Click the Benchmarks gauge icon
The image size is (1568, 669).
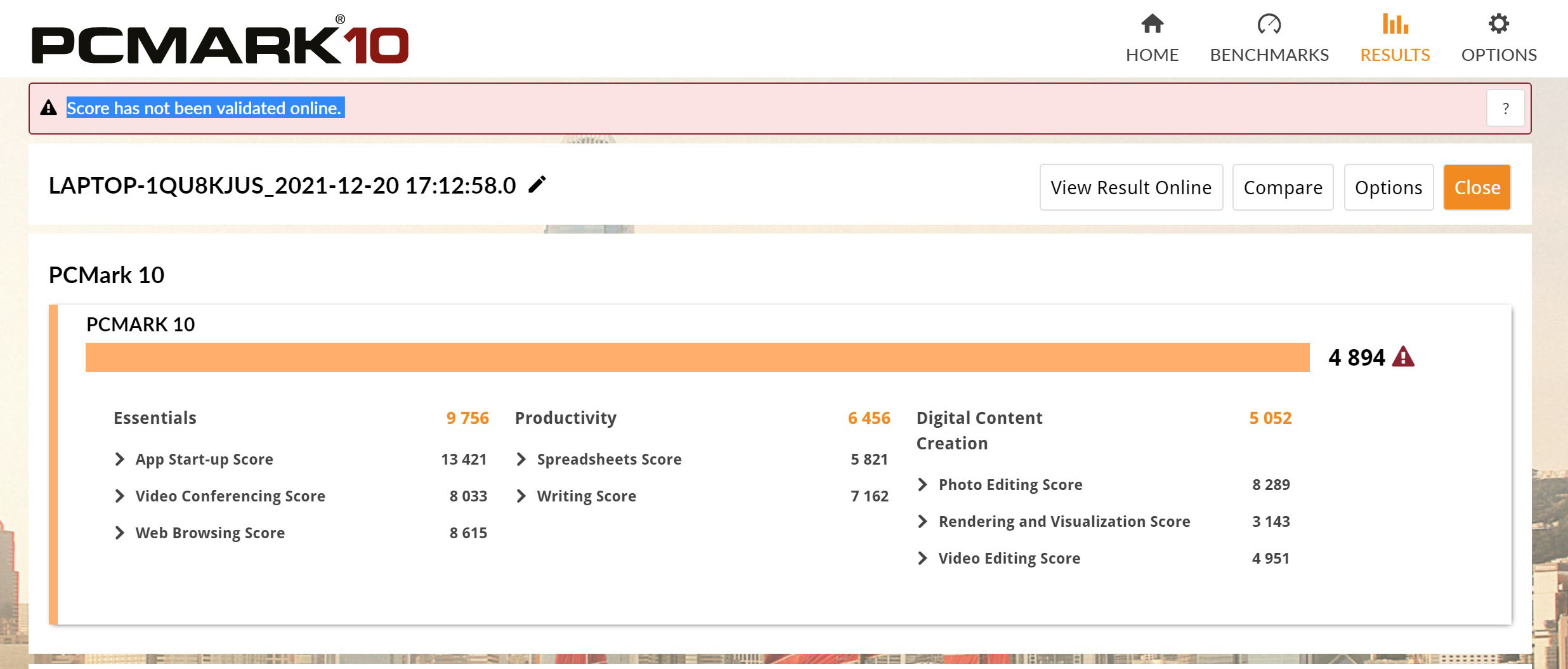click(1269, 24)
